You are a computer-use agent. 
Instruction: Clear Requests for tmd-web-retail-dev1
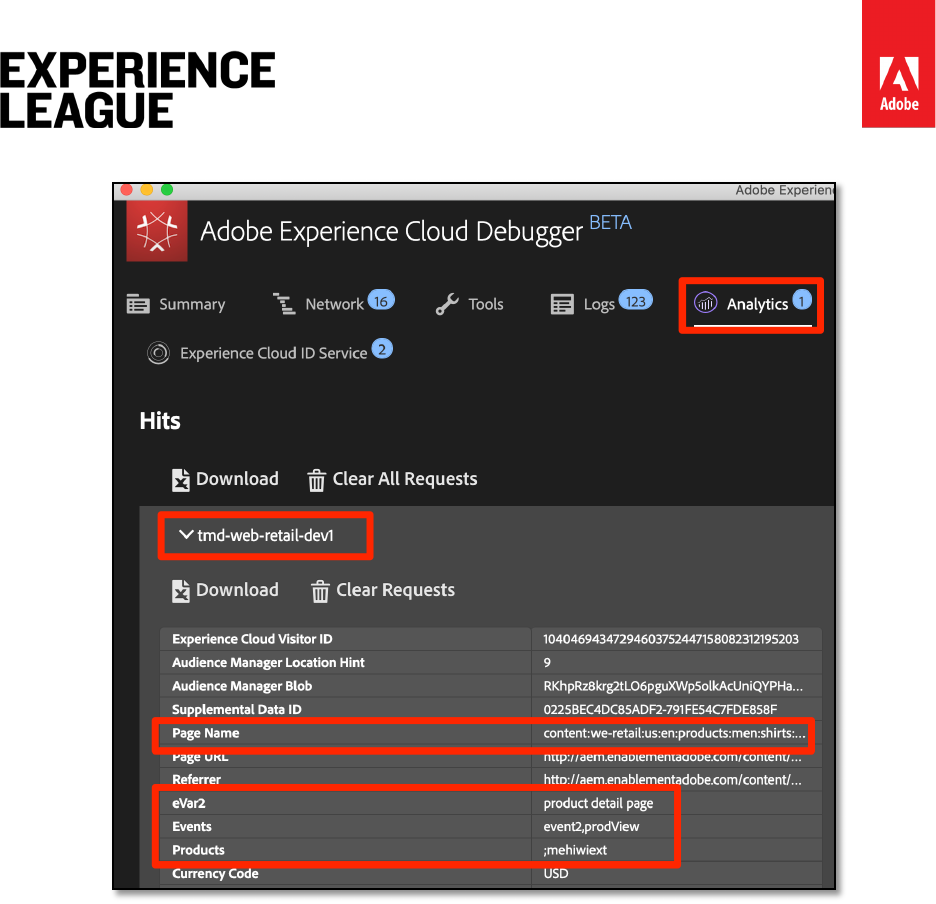[x=383, y=590]
